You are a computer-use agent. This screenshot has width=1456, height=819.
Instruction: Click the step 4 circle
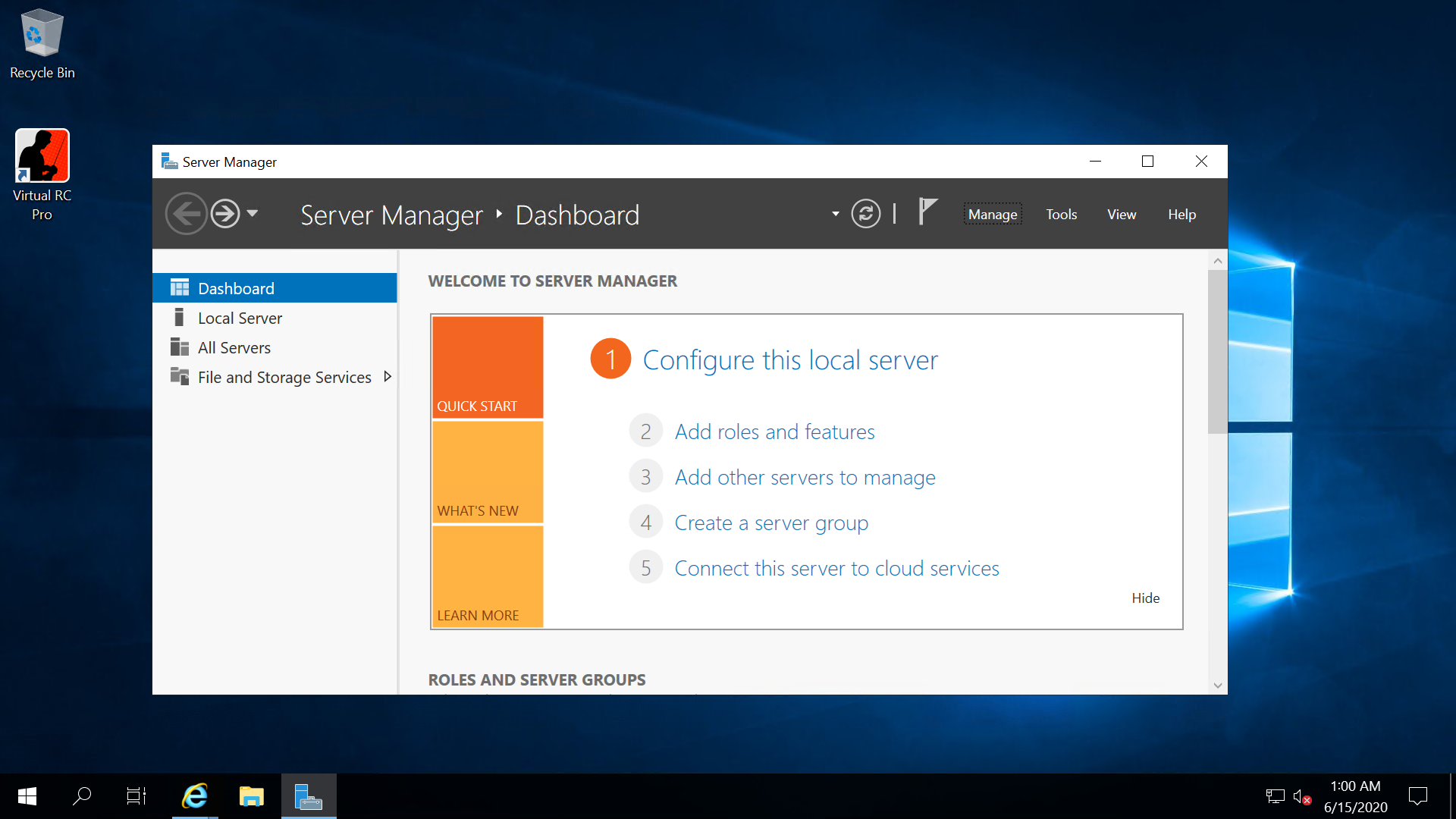point(645,522)
